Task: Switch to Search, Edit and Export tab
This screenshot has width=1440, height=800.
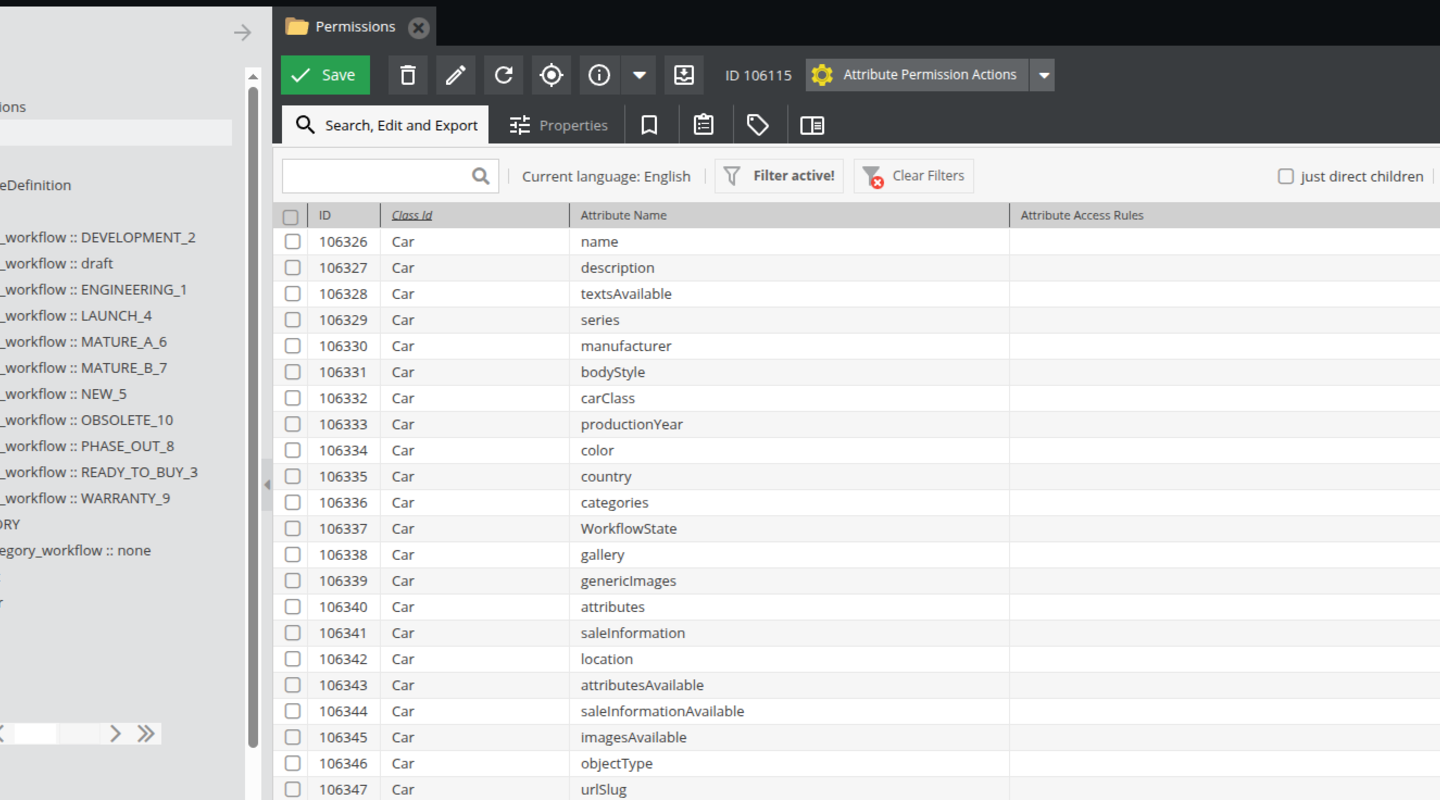Action: (x=386, y=125)
